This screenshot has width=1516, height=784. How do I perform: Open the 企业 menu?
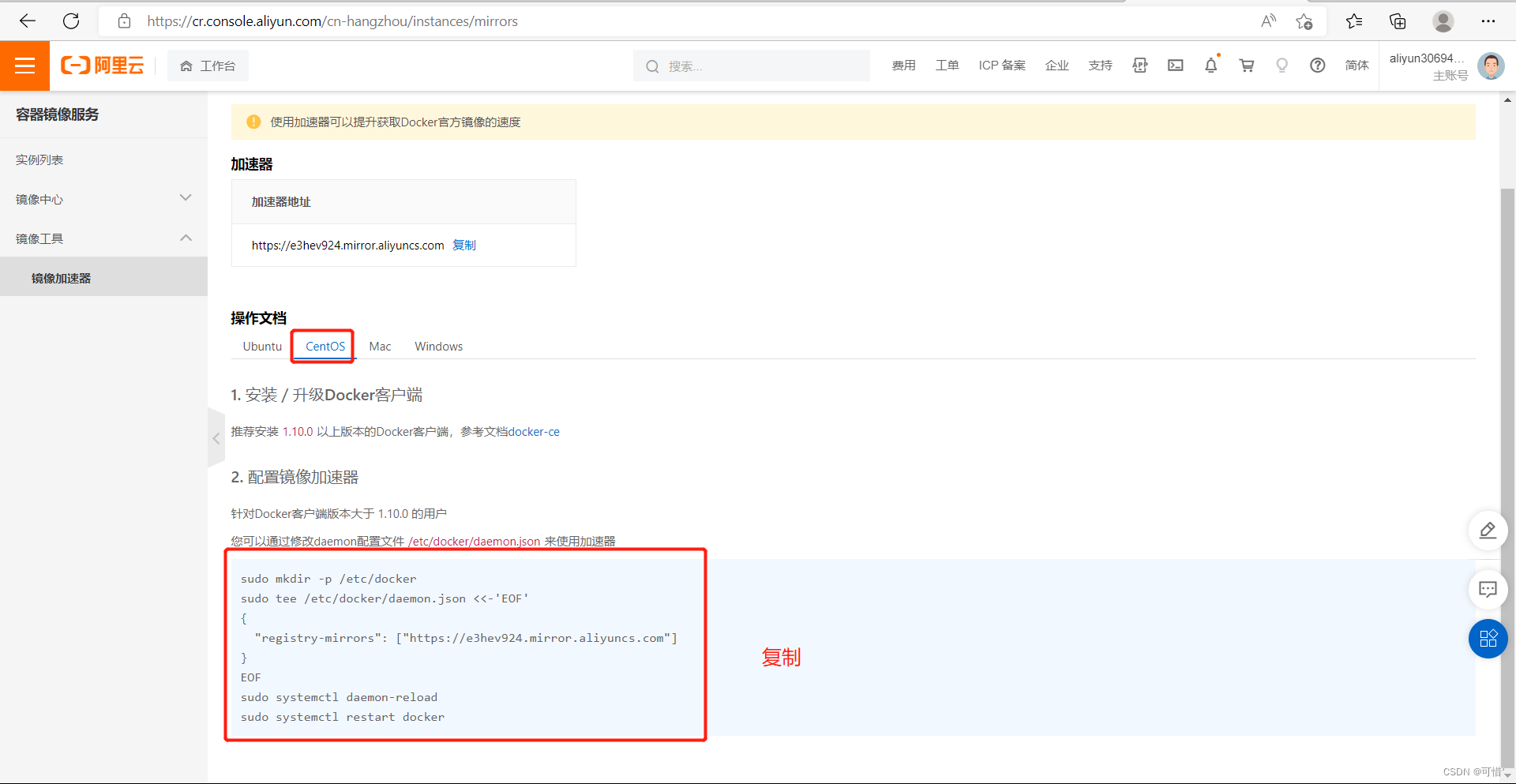point(1057,66)
